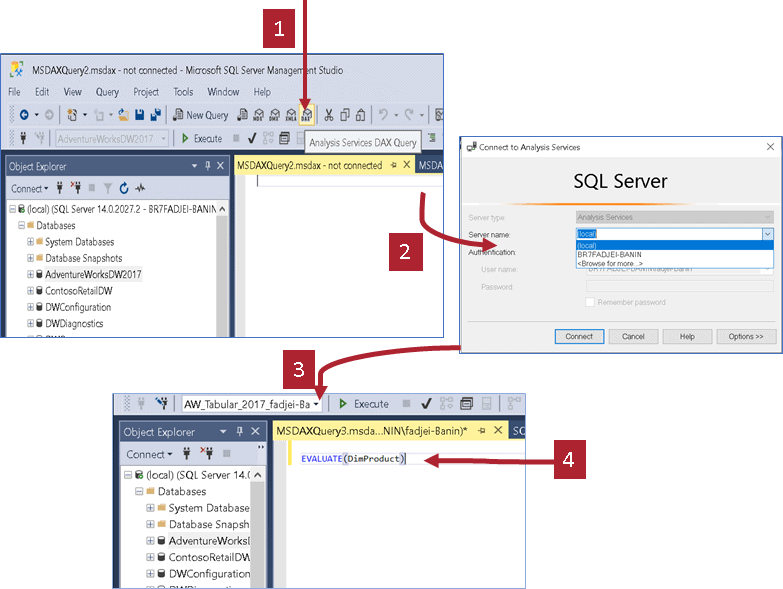The height and width of the screenshot is (589, 783).
Task: Tick the Remember password checkbox
Action: coord(590,302)
